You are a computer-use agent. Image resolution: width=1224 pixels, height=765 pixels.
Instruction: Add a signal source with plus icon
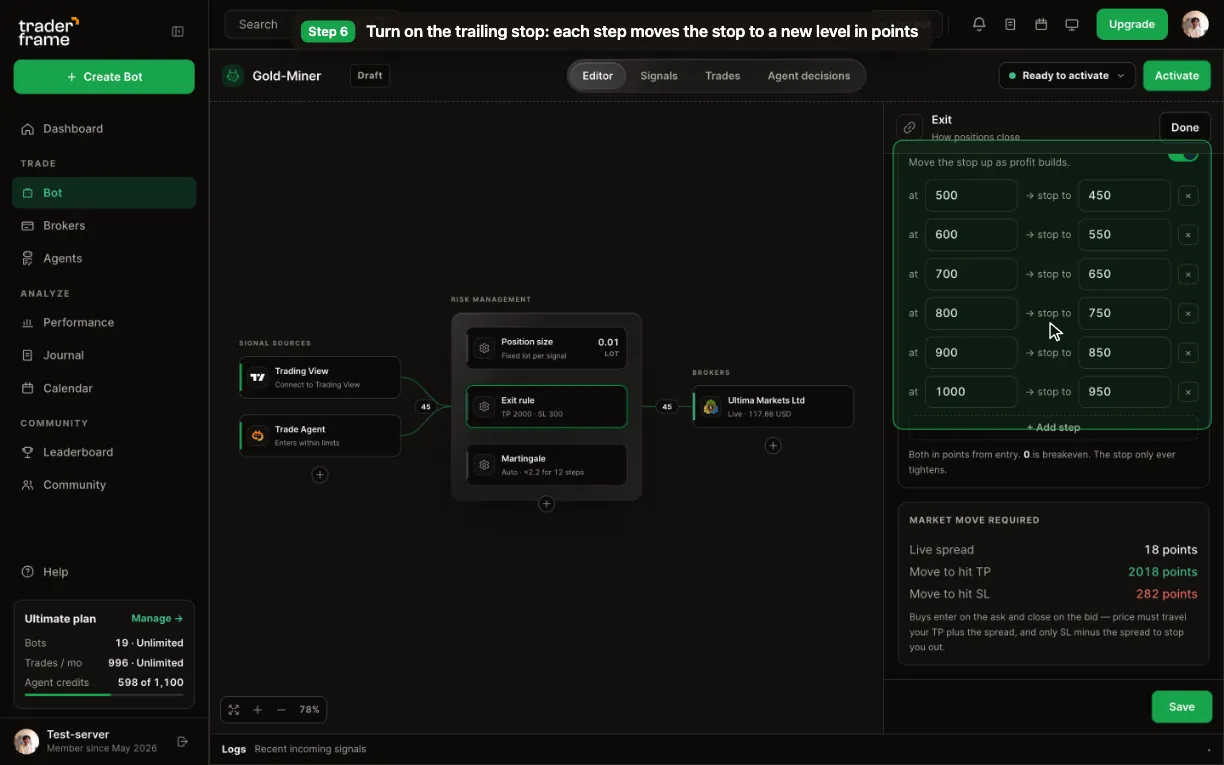pyautogui.click(x=320, y=474)
